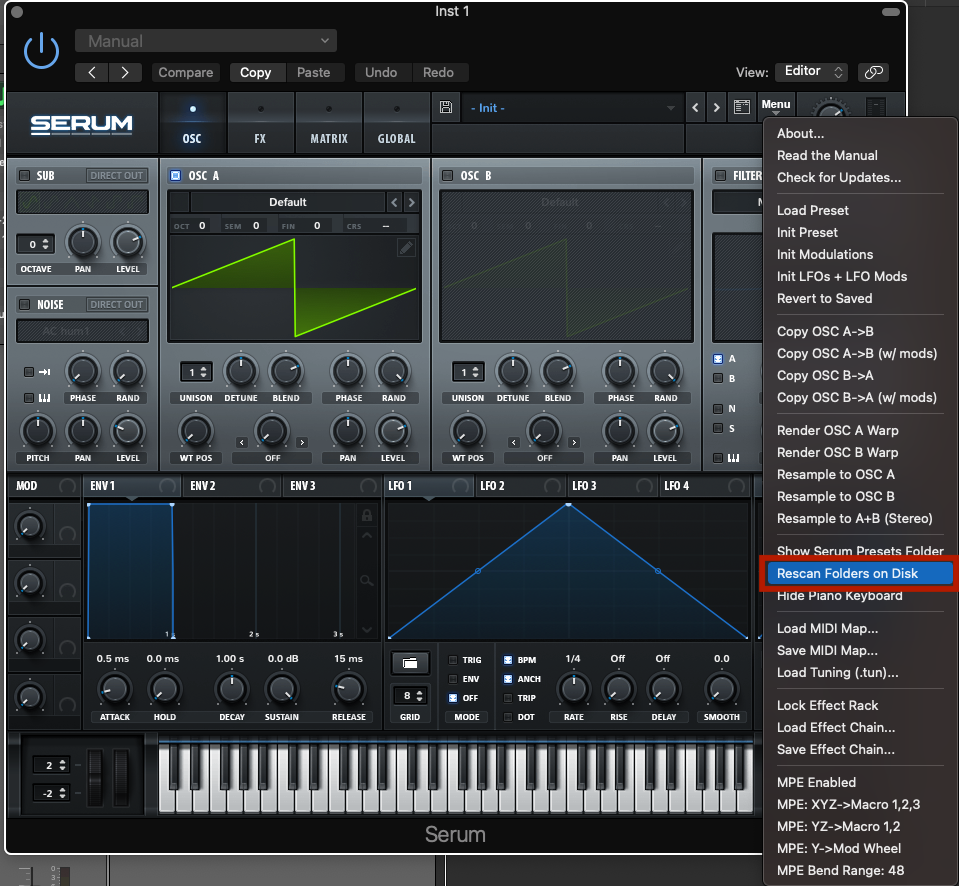This screenshot has height=886, width=959.
Task: Click the LFO RATE knob
Action: pos(573,689)
